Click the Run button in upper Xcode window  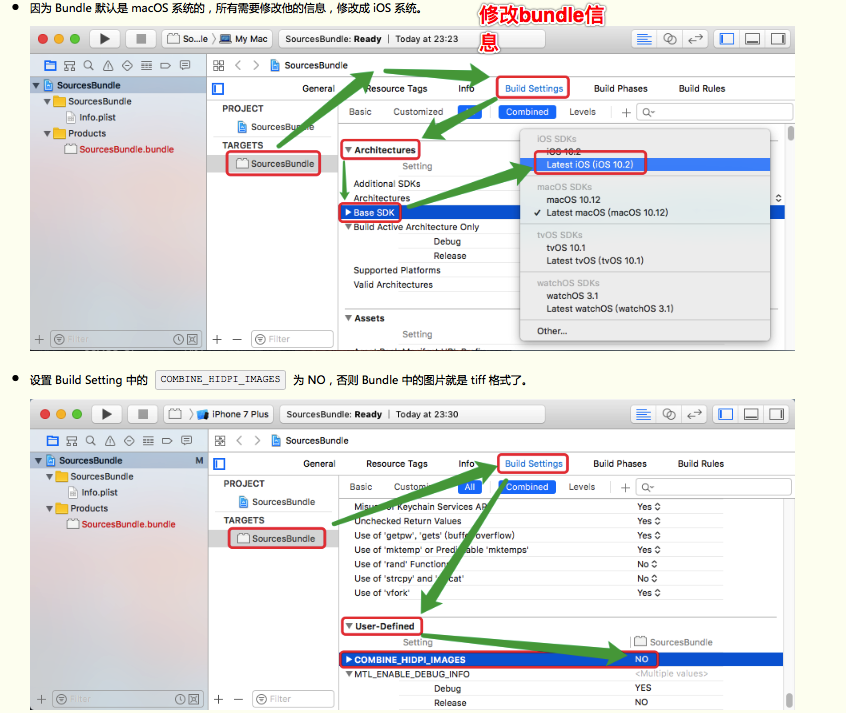(x=105, y=39)
